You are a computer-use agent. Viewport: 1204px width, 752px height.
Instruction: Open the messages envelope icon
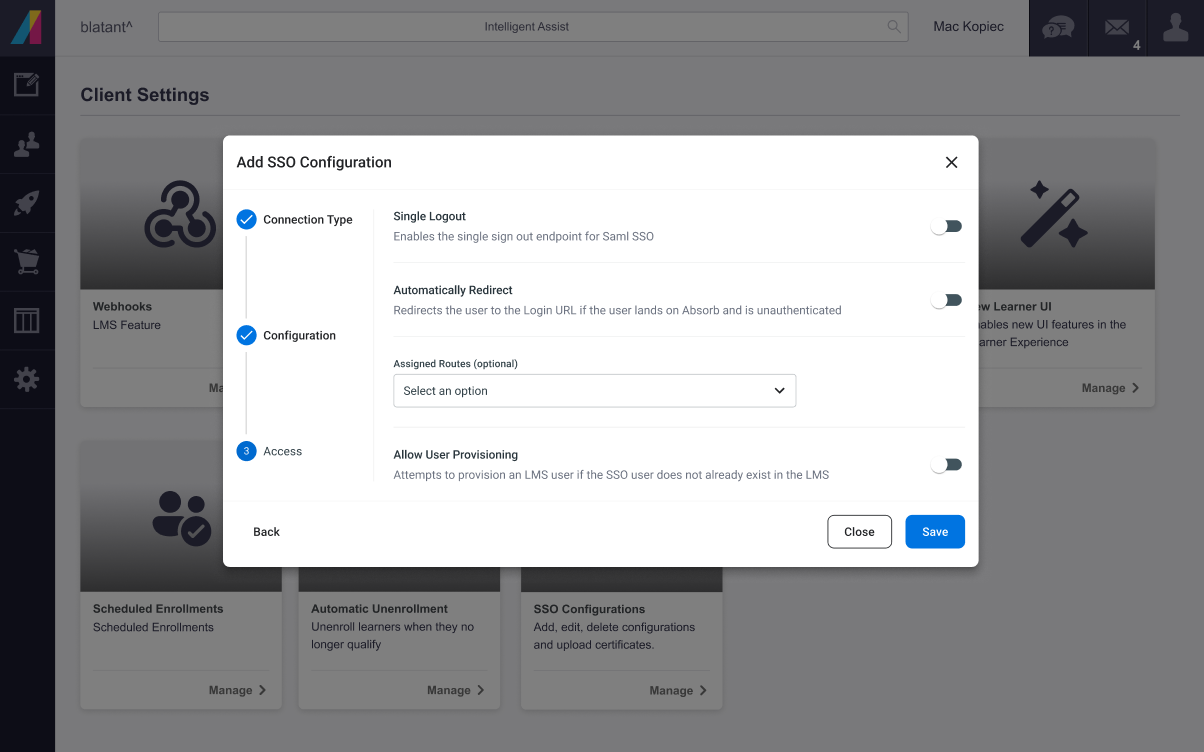point(1117,28)
